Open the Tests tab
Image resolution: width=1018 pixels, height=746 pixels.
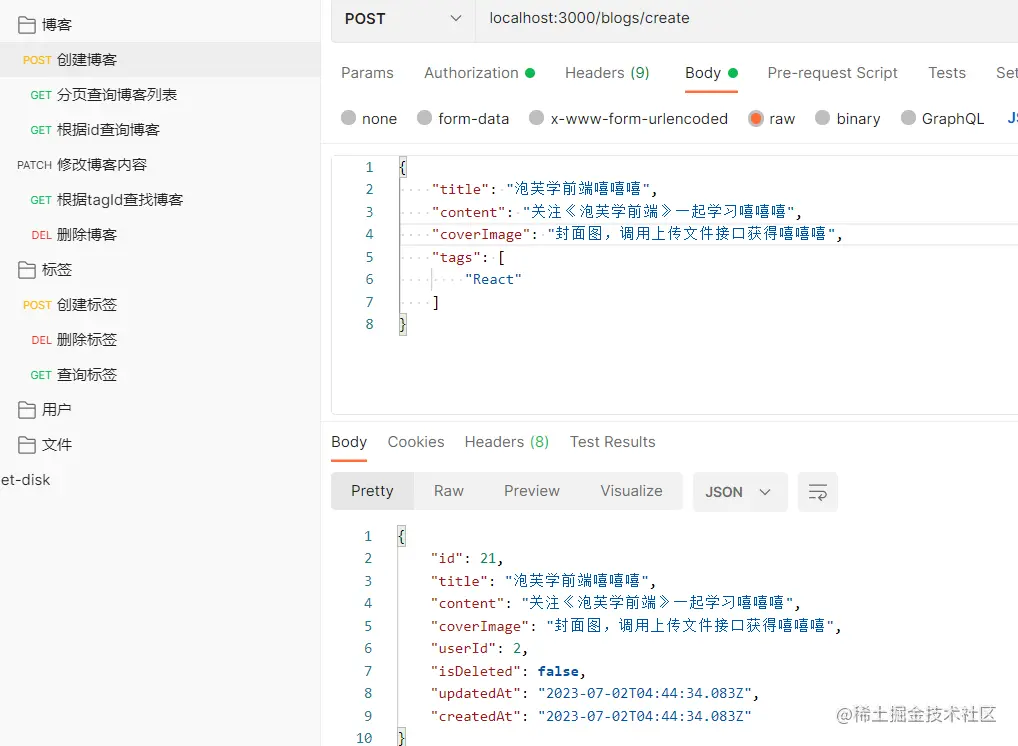click(x=947, y=73)
